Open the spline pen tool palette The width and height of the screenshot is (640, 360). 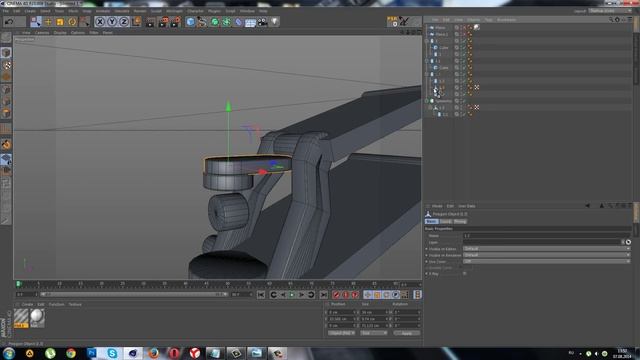tap(202, 22)
